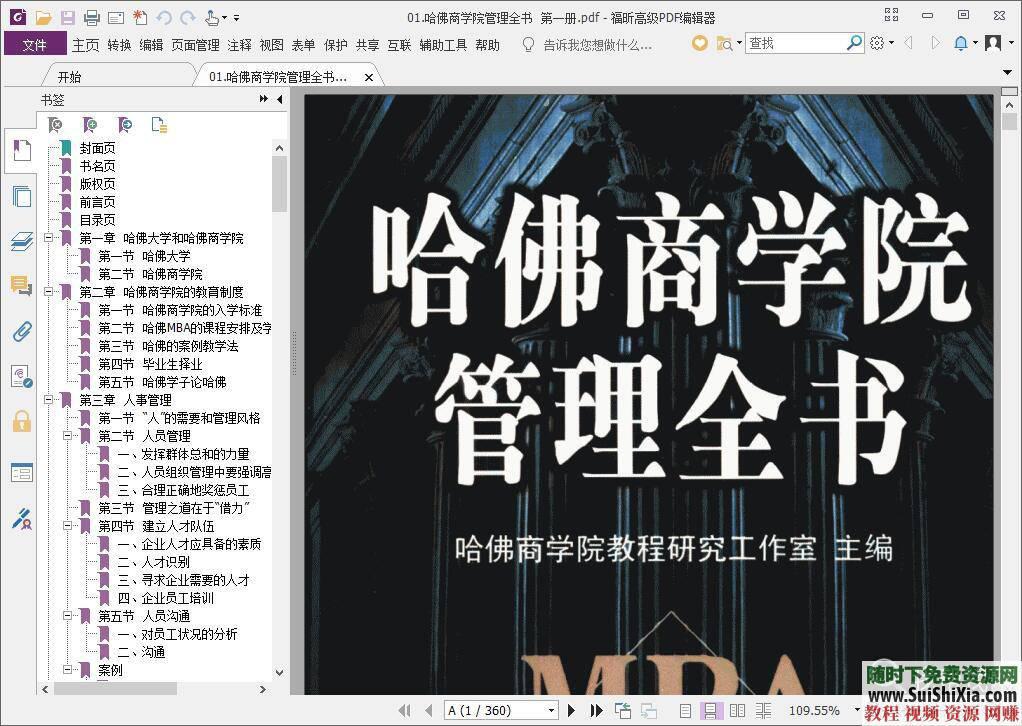This screenshot has width=1022, height=726.
Task: Click the expand bookmarks double-arrow button
Action: (263, 99)
